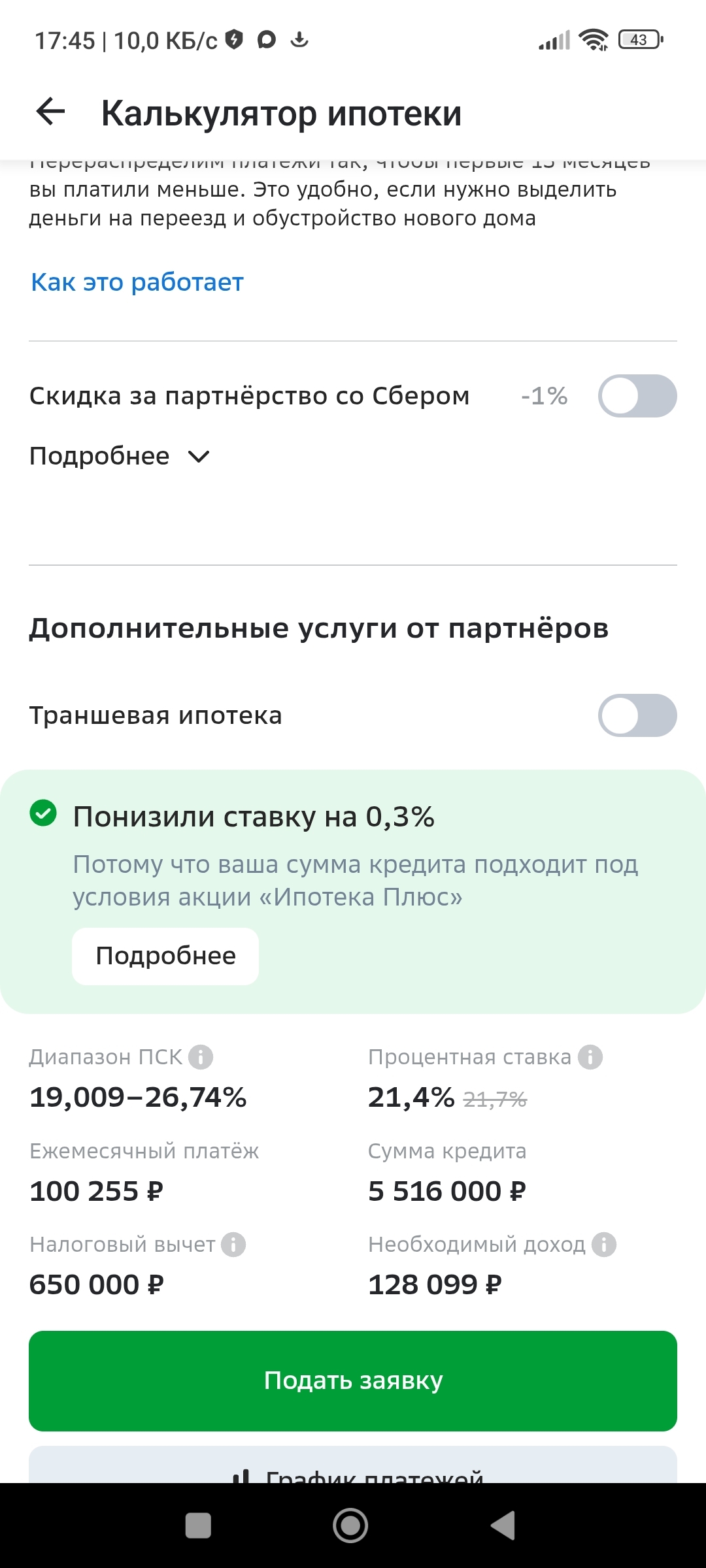This screenshot has width=706, height=1568.
Task: Open info icon next to Диапазон ПСК
Action: coord(201,1057)
